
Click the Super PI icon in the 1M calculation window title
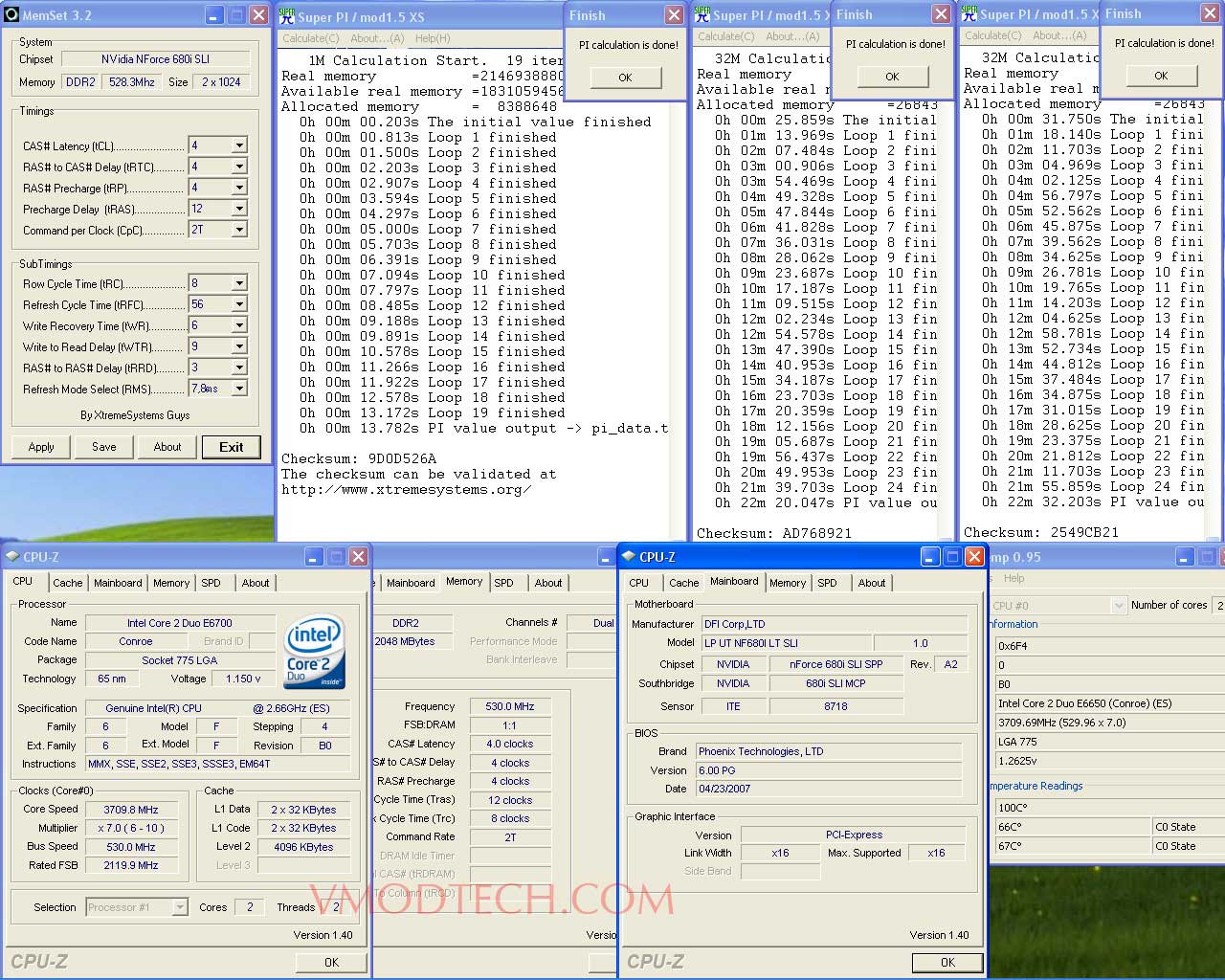[x=286, y=16]
